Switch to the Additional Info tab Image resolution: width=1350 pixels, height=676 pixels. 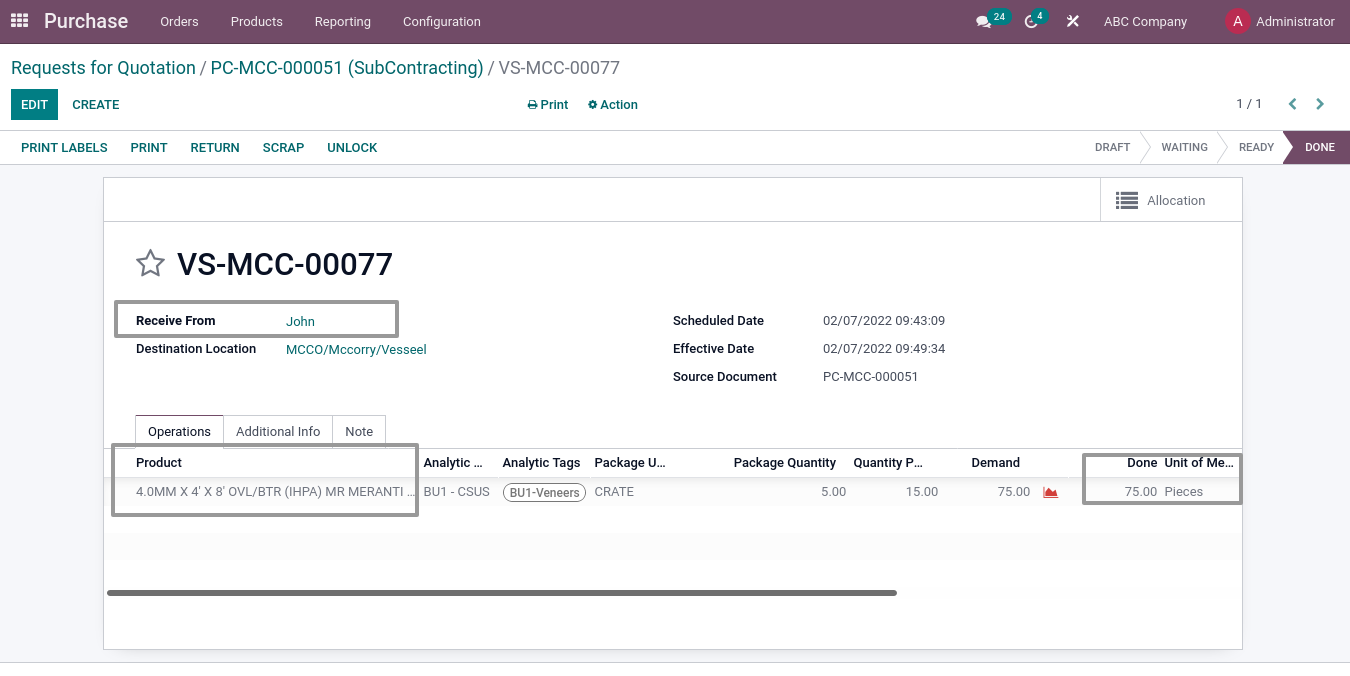[x=277, y=431]
